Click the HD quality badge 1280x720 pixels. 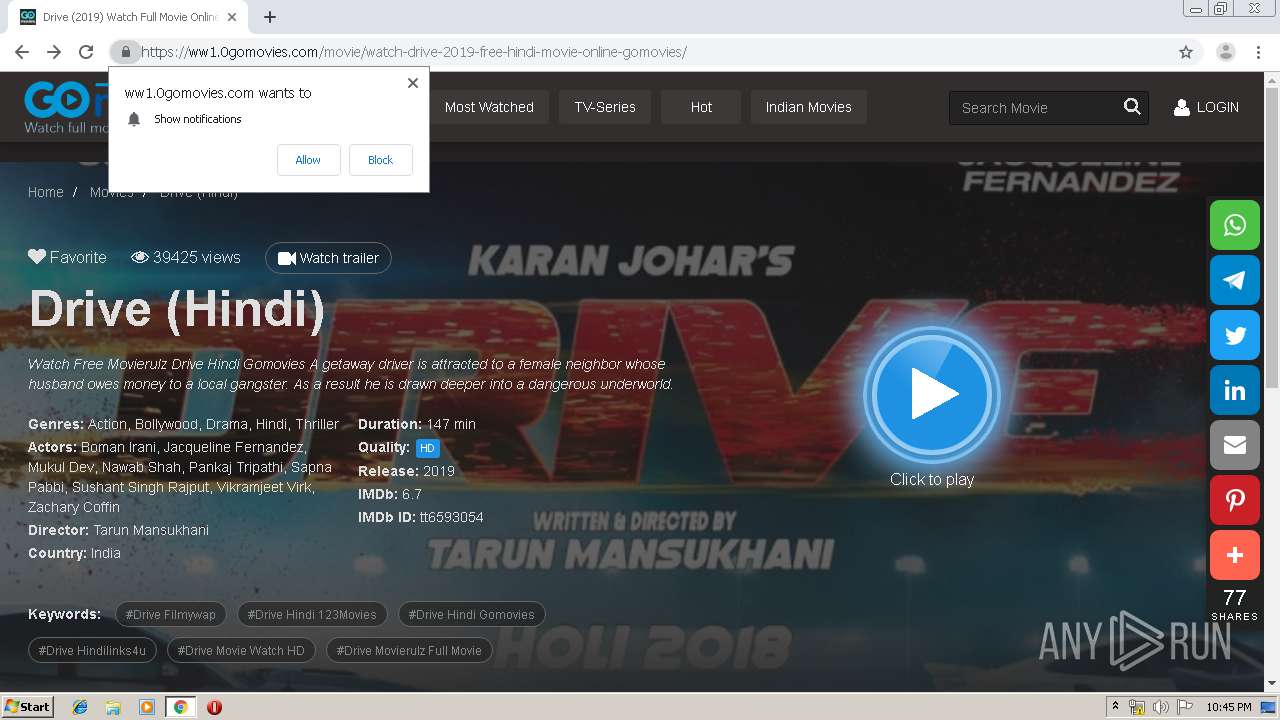(x=427, y=448)
